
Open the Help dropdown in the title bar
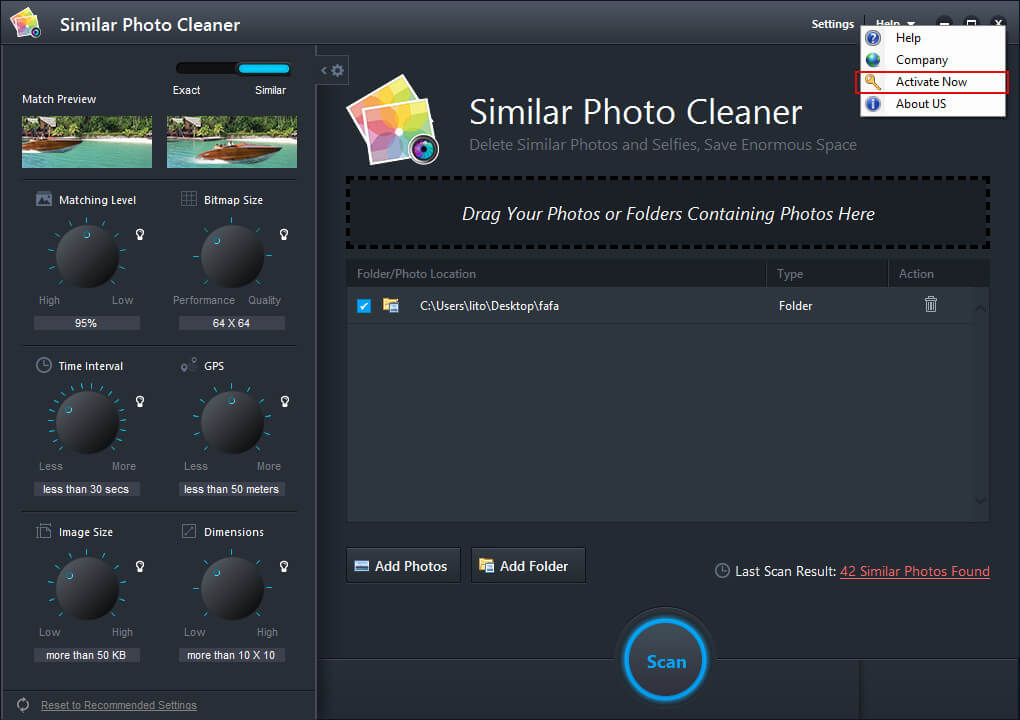point(894,23)
